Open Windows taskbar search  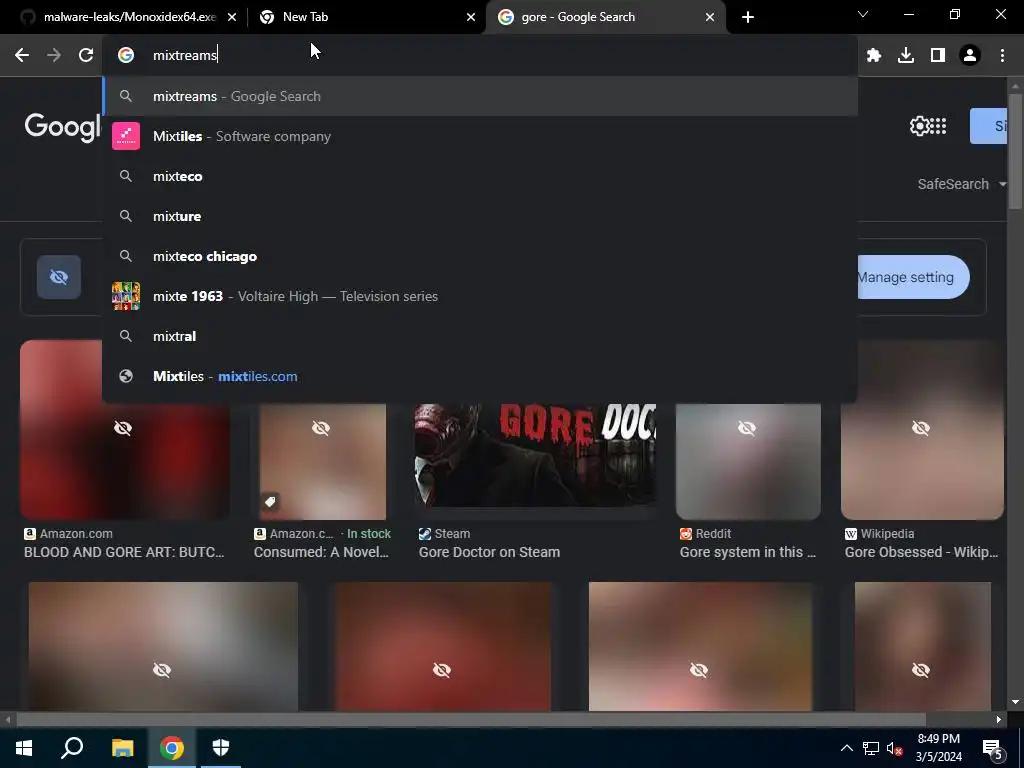point(72,748)
